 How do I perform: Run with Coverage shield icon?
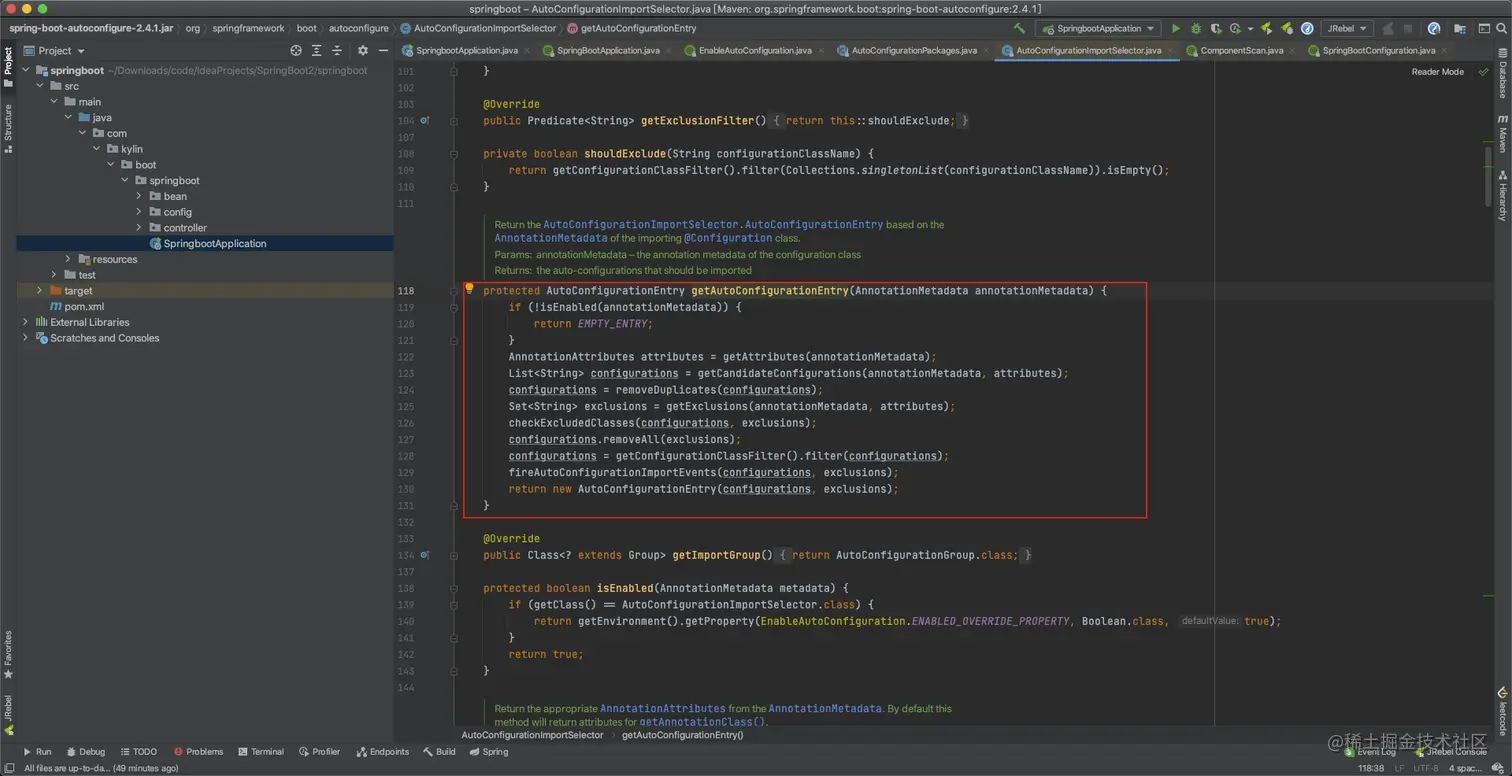[x=1216, y=29]
